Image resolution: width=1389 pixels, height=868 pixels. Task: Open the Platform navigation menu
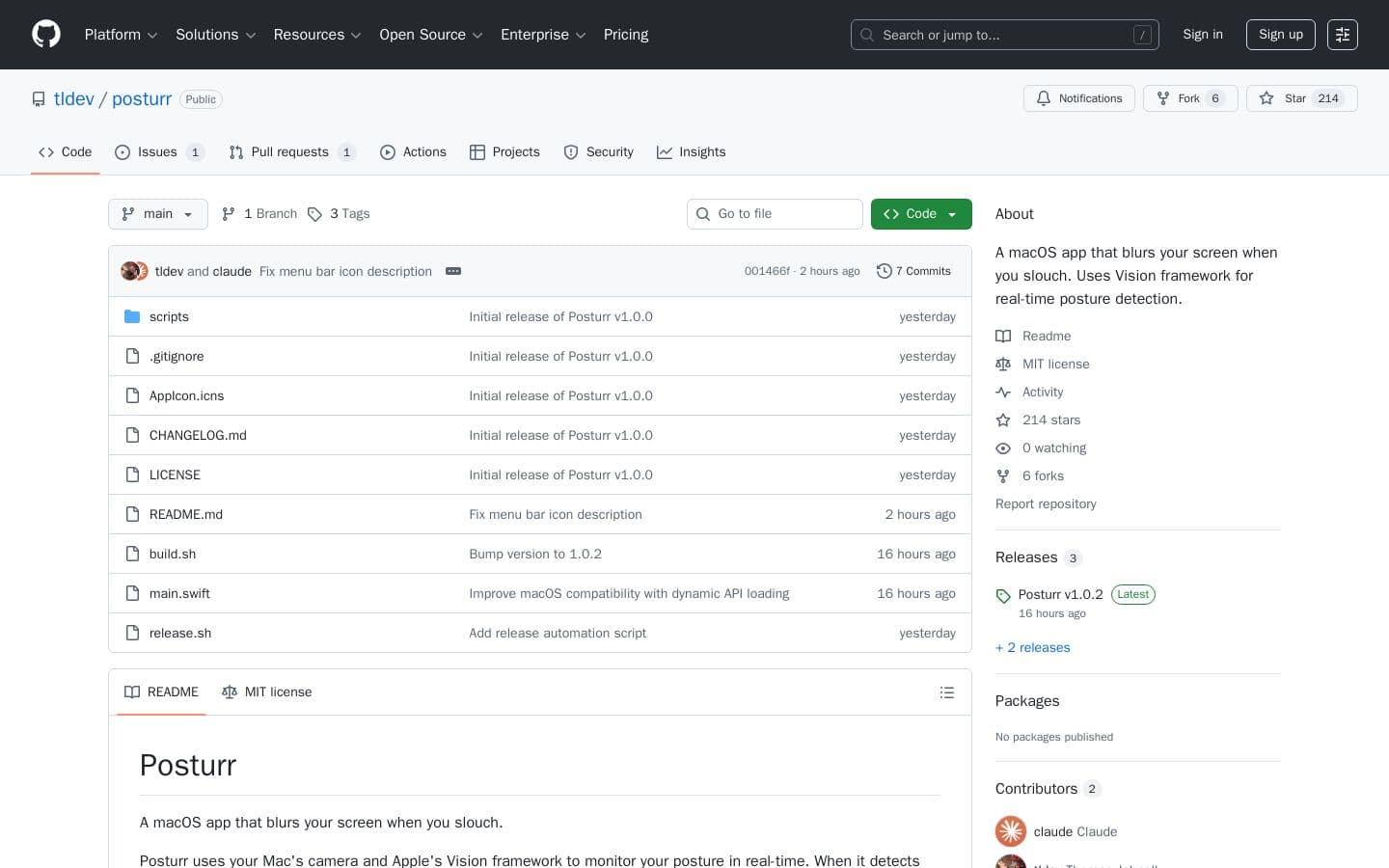tap(121, 35)
